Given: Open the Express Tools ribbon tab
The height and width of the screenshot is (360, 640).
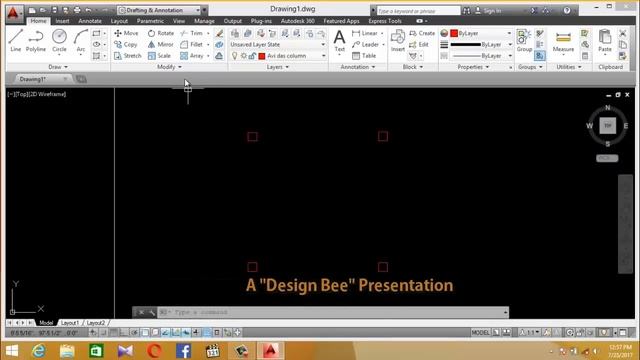Looking at the screenshot, I should pos(385,21).
